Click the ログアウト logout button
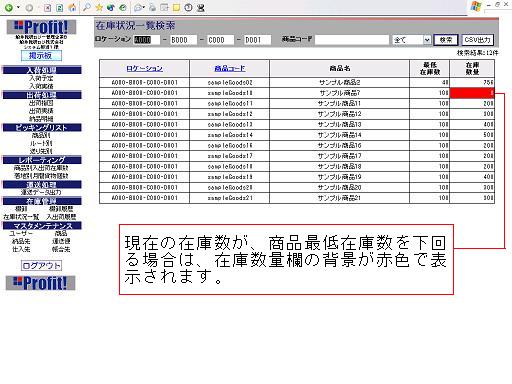 (41, 266)
